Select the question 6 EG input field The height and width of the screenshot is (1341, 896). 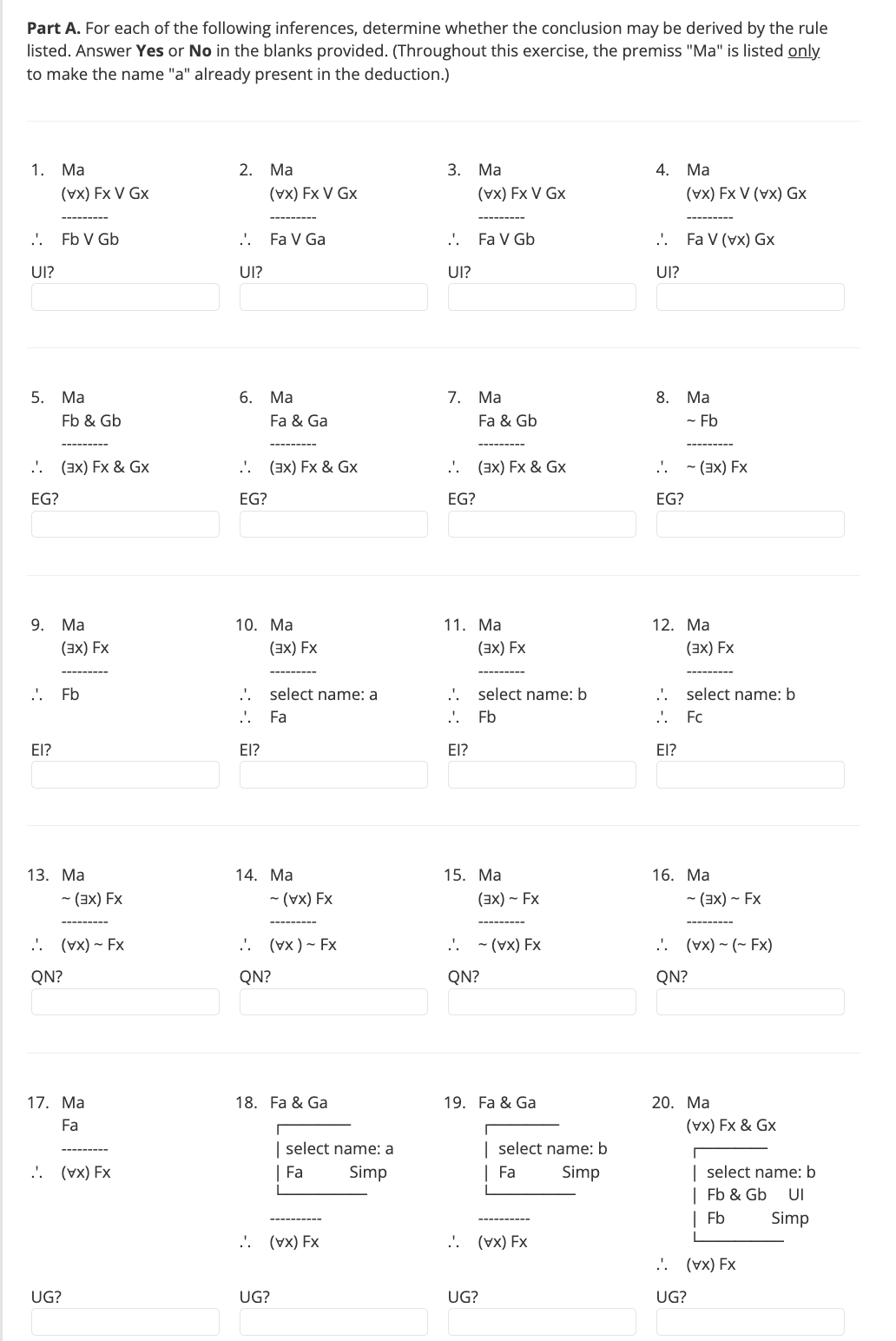click(x=333, y=524)
